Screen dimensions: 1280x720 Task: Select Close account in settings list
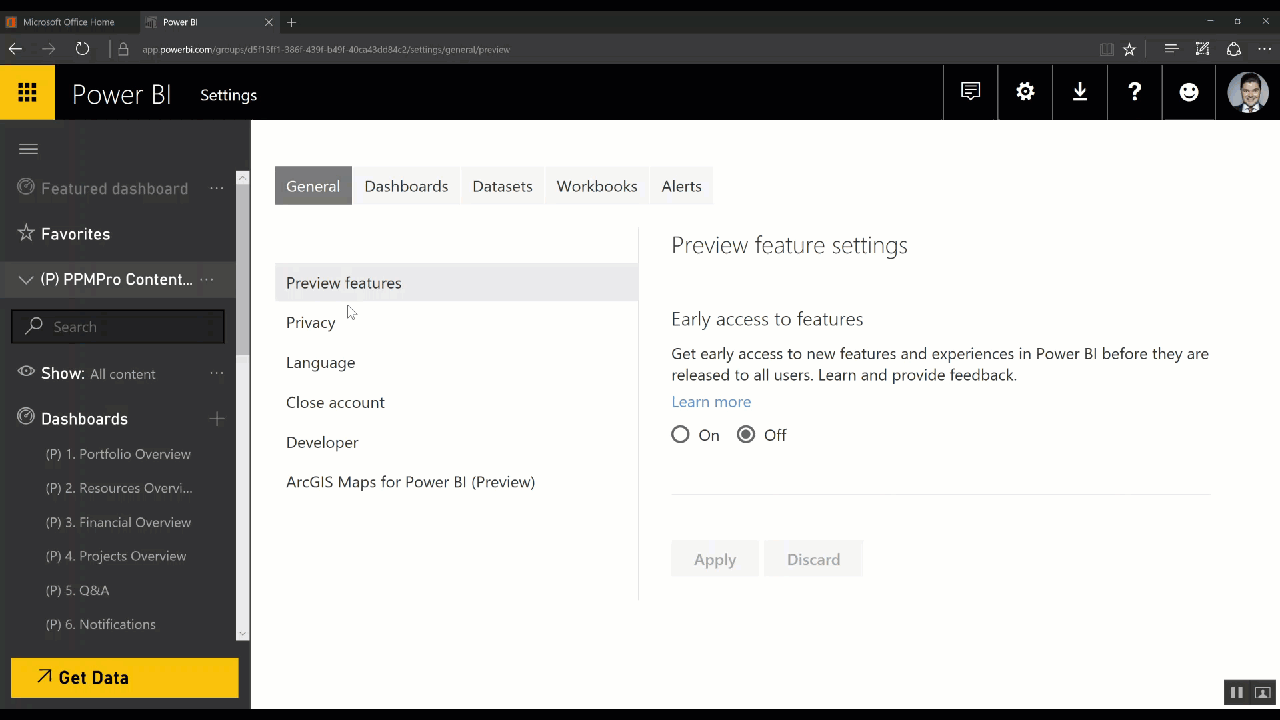click(335, 402)
